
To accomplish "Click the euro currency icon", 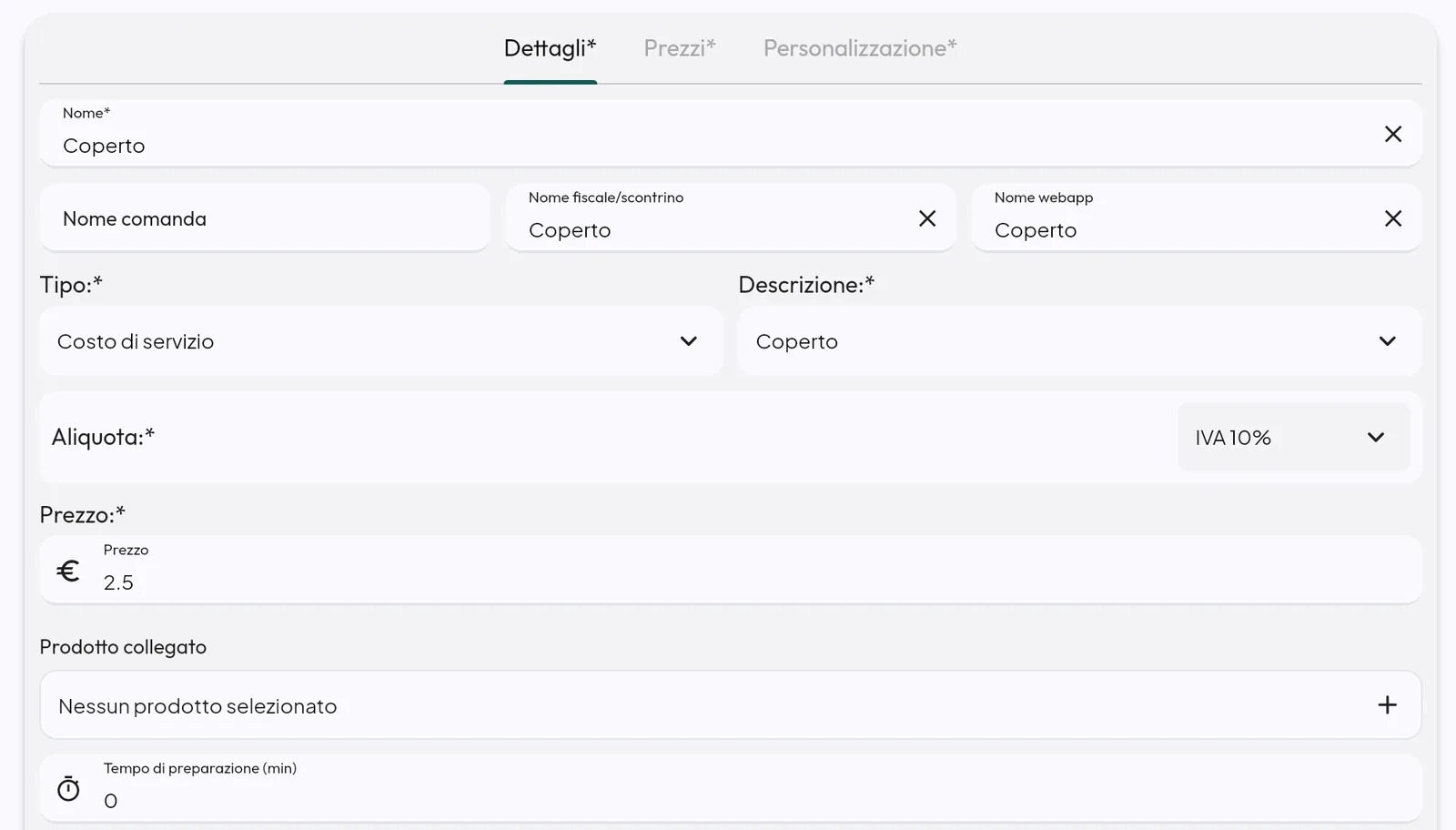I will (x=68, y=571).
